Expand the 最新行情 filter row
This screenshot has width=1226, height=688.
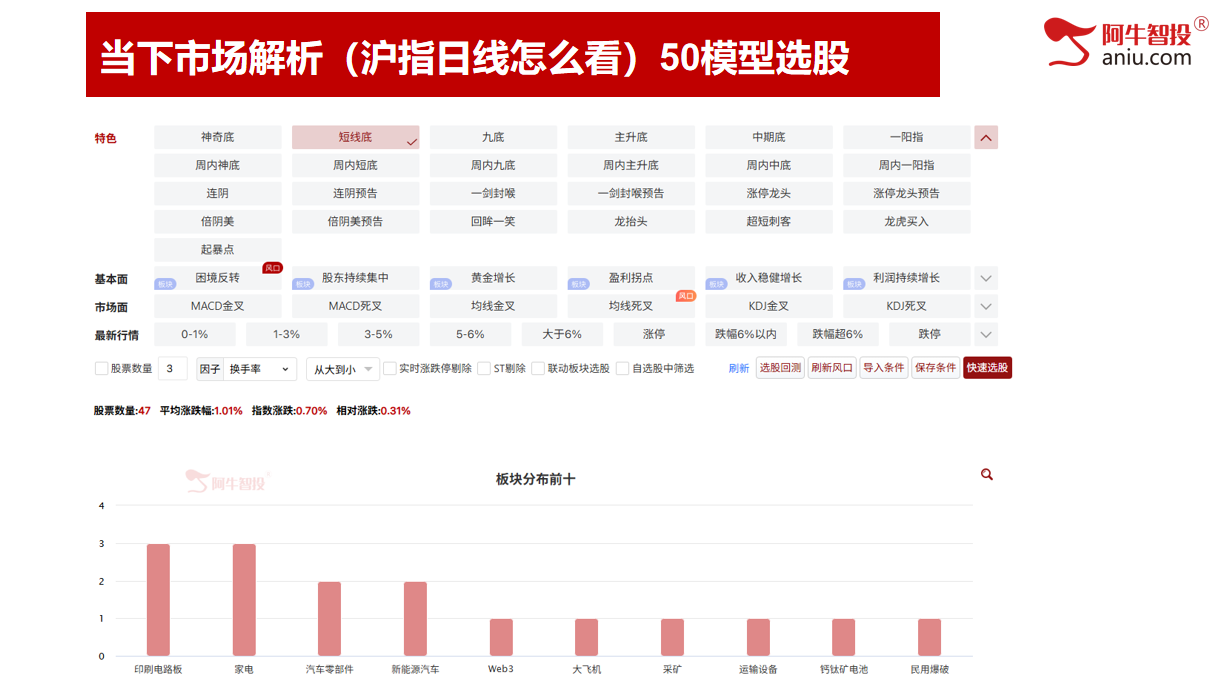[x=986, y=334]
